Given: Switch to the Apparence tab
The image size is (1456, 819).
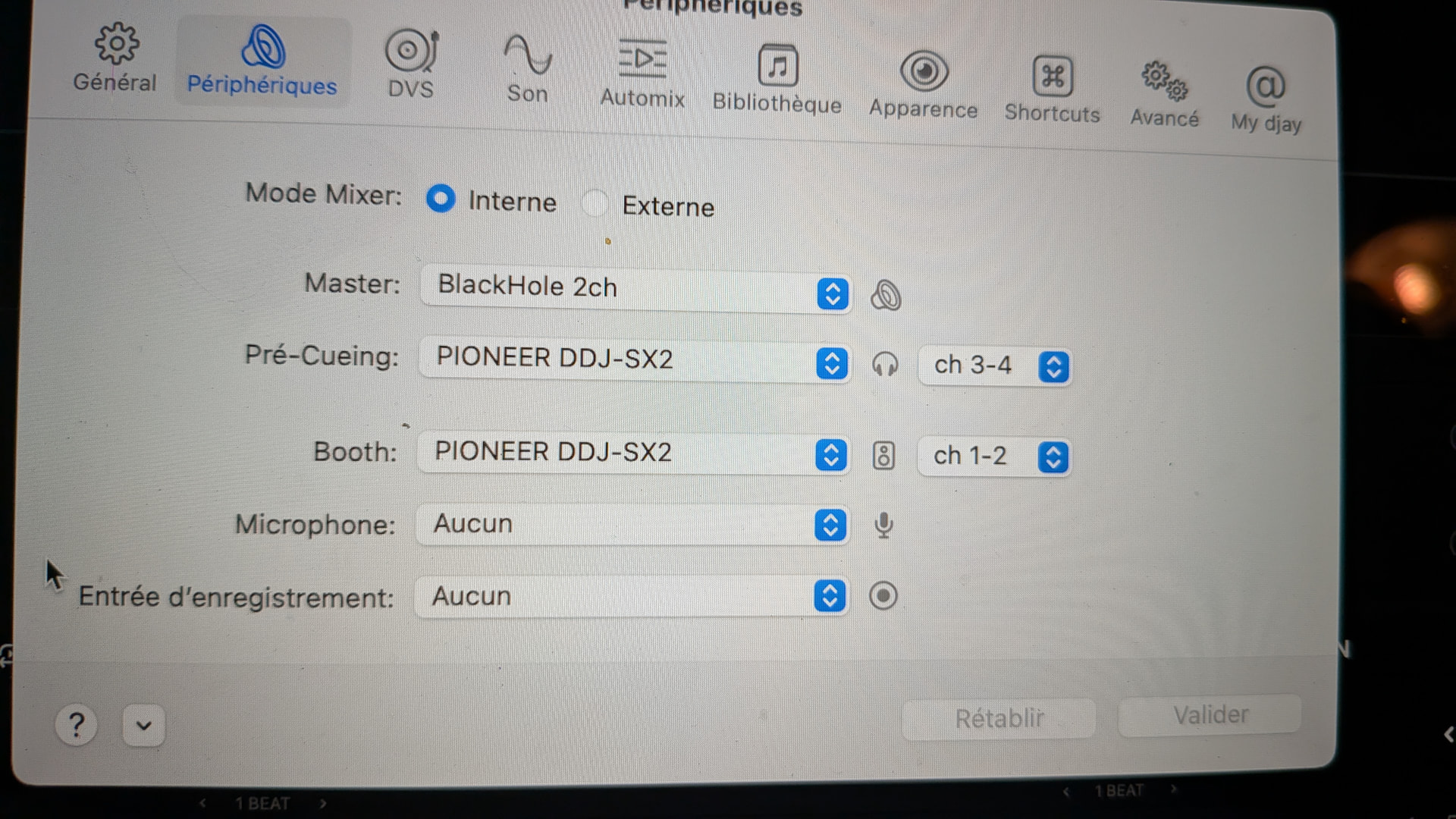Looking at the screenshot, I should click(923, 86).
